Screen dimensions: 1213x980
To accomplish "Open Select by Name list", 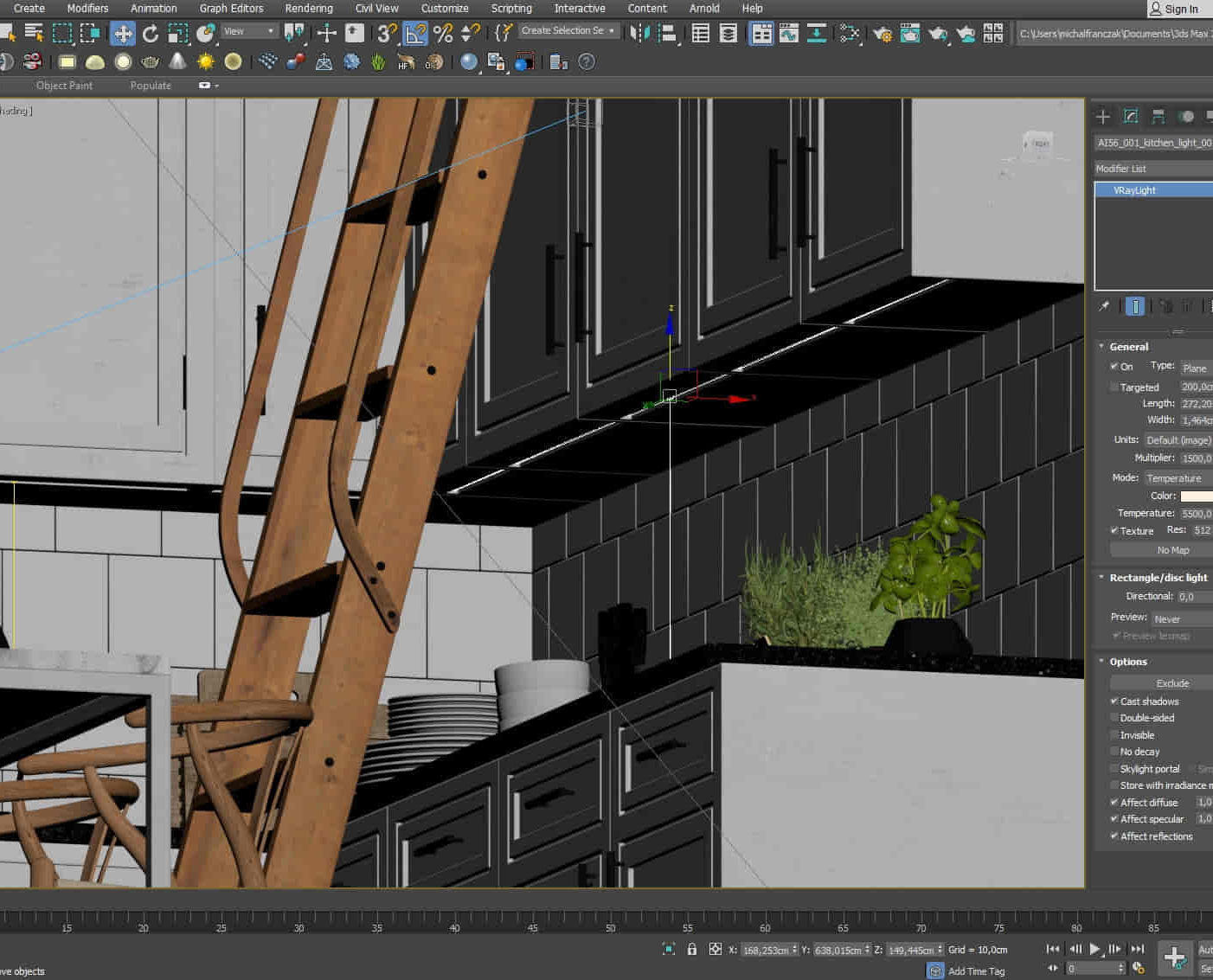I will pyautogui.click(x=34, y=34).
